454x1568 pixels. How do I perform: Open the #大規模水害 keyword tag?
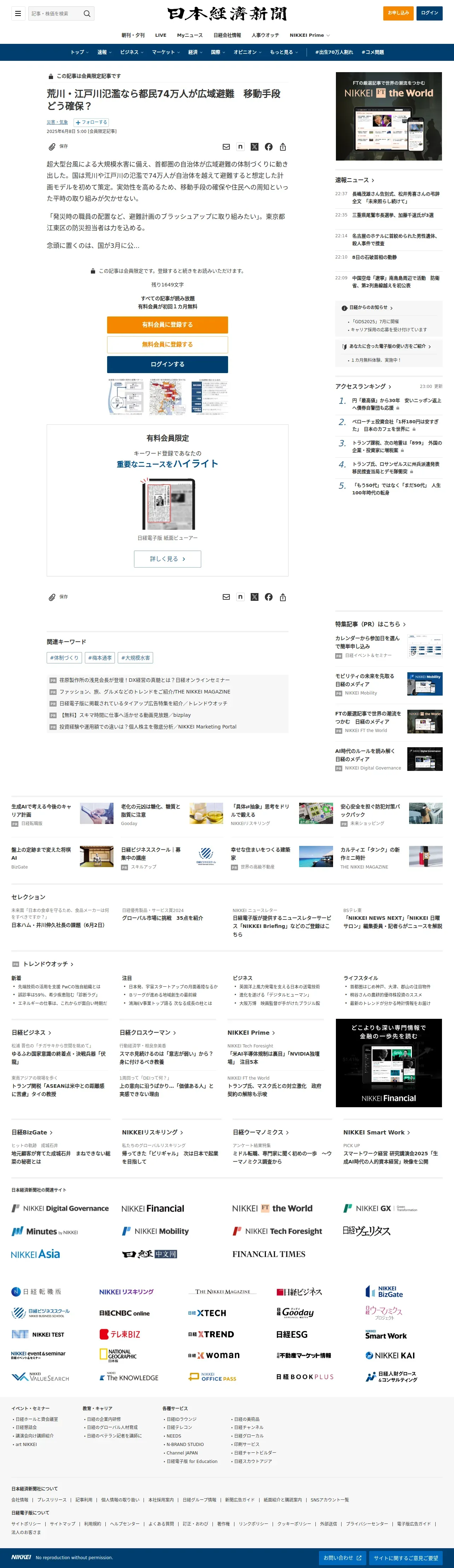click(136, 658)
